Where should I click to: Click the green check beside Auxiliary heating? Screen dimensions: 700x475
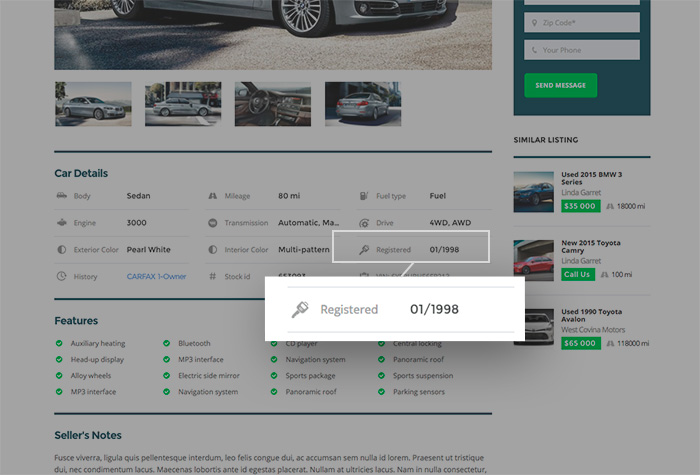[x=60, y=344]
